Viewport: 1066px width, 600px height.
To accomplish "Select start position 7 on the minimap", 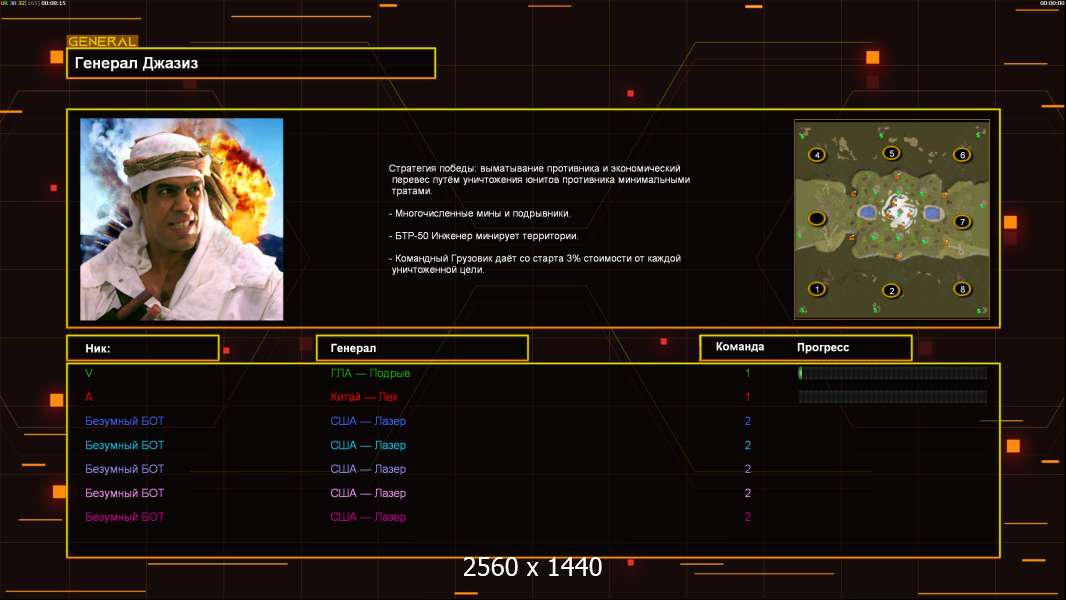I will [961, 222].
